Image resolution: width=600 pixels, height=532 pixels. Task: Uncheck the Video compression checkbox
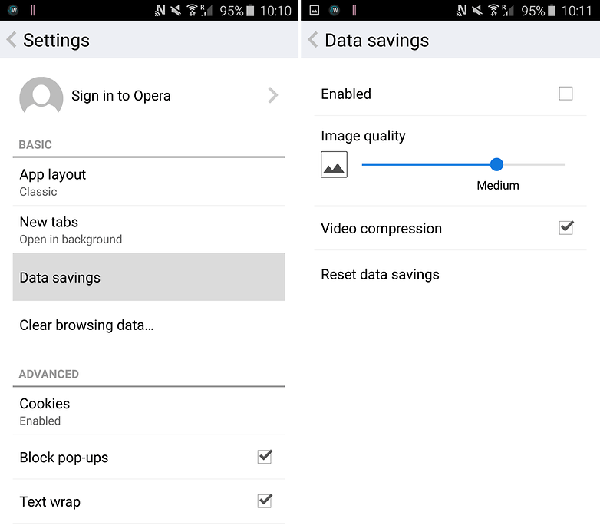[566, 228]
